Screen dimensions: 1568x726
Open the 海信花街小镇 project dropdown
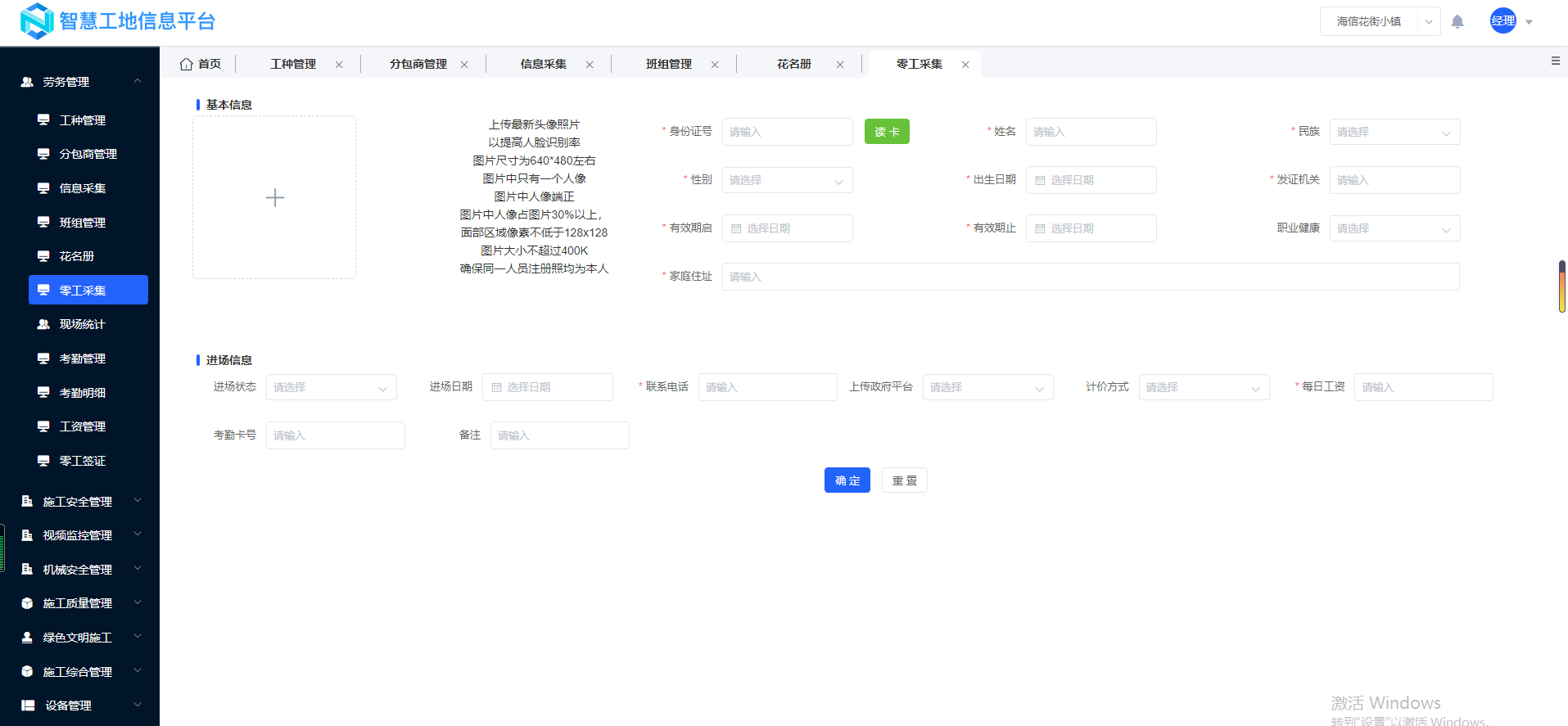[1380, 21]
